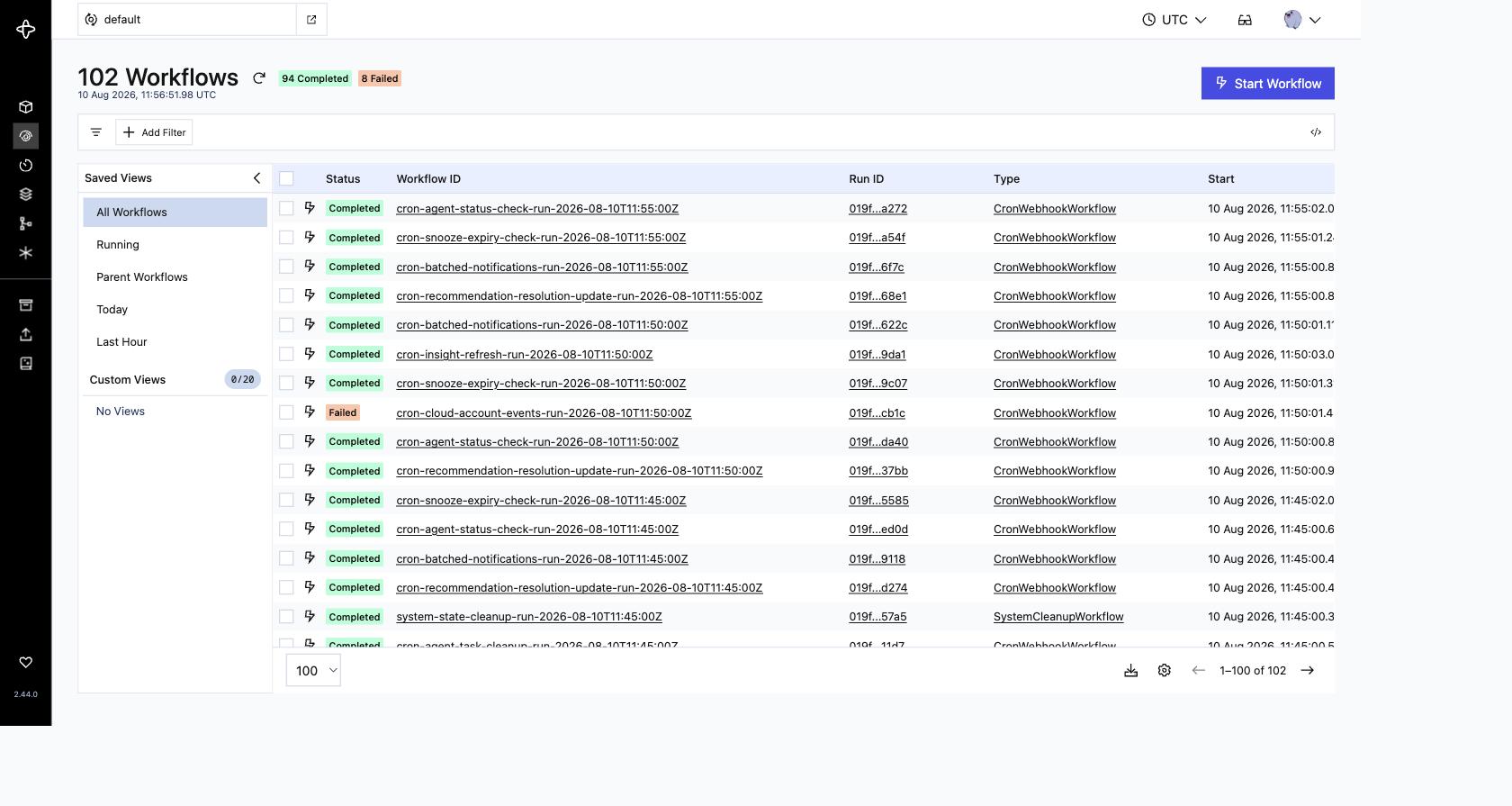Image resolution: width=1512 pixels, height=806 pixels.
Task: Click Add Filter button
Action: pos(154,132)
